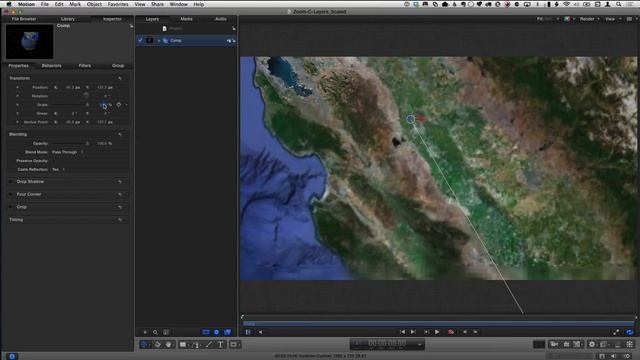Viewport: 640px width, 360px height.
Task: Click the Scale keyframe diamond icon
Action: tap(118, 105)
